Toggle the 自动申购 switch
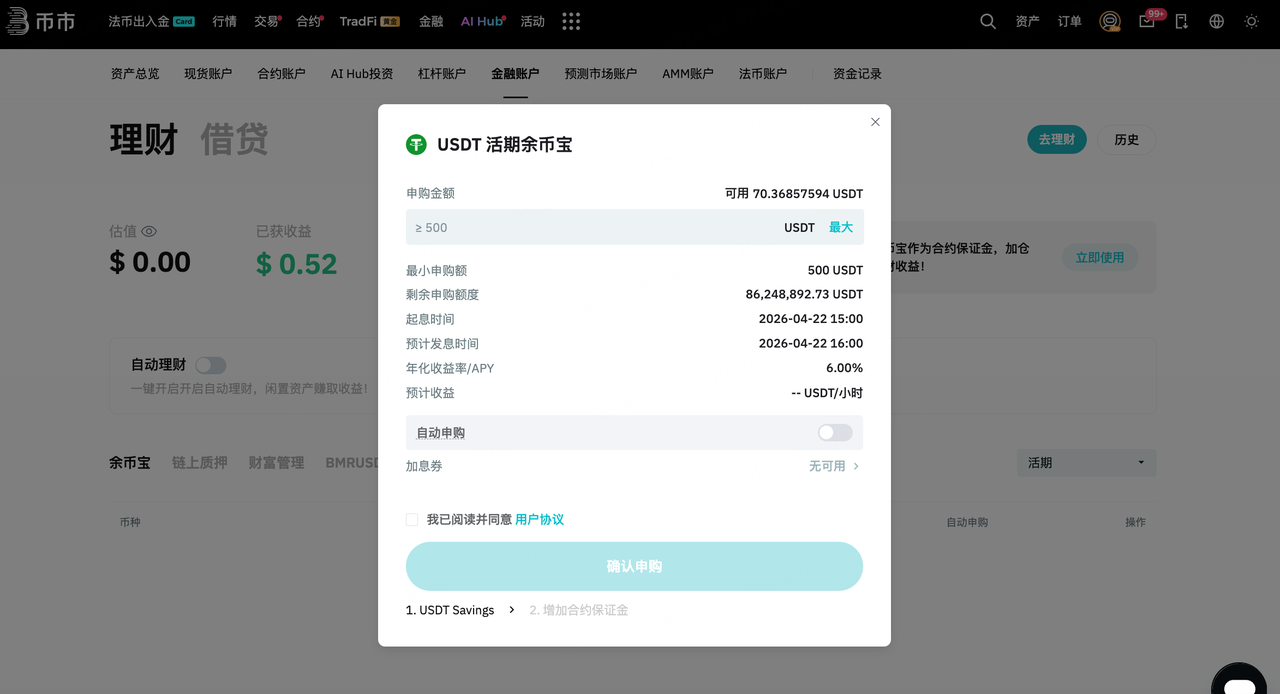Screen dimensions: 1280x694 pos(835,433)
